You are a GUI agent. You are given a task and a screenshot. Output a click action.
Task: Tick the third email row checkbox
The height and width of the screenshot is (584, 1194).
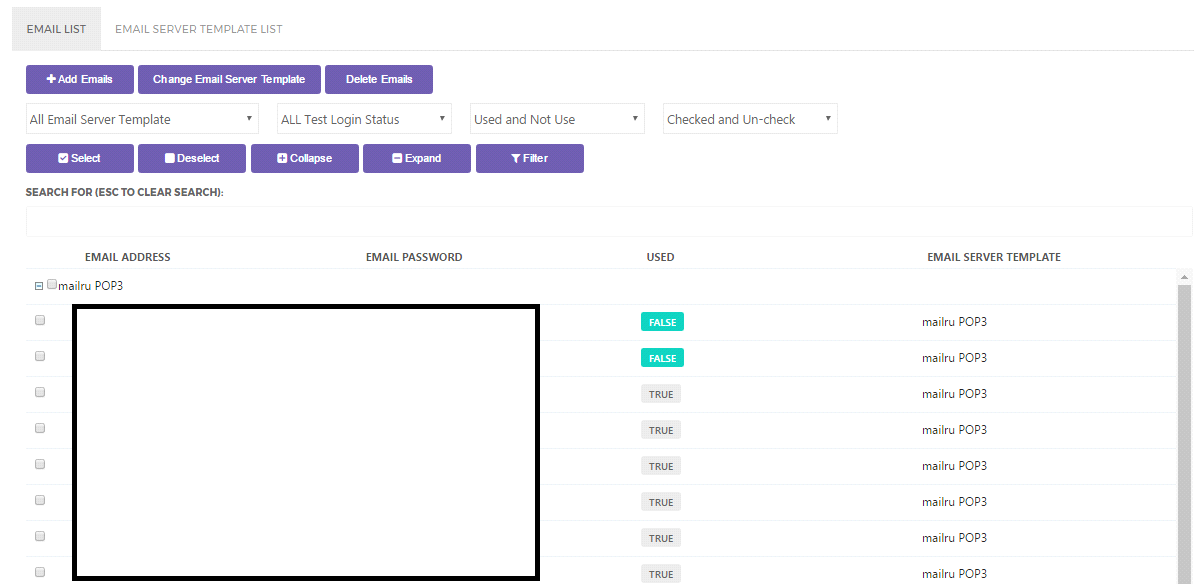[40, 393]
